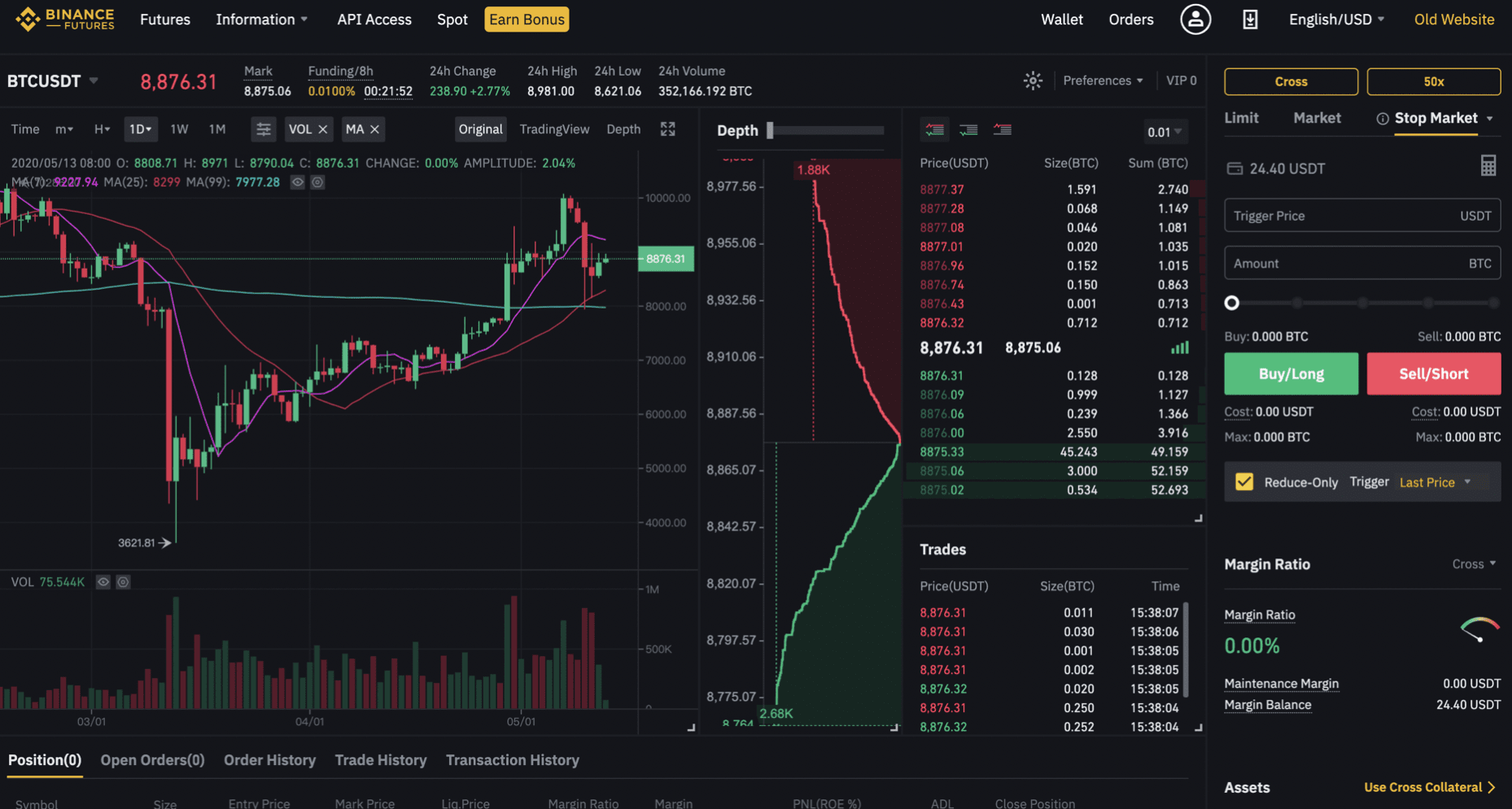This screenshot has width=1512, height=809.
Task: Select the 1W chart interval
Action: click(x=179, y=129)
